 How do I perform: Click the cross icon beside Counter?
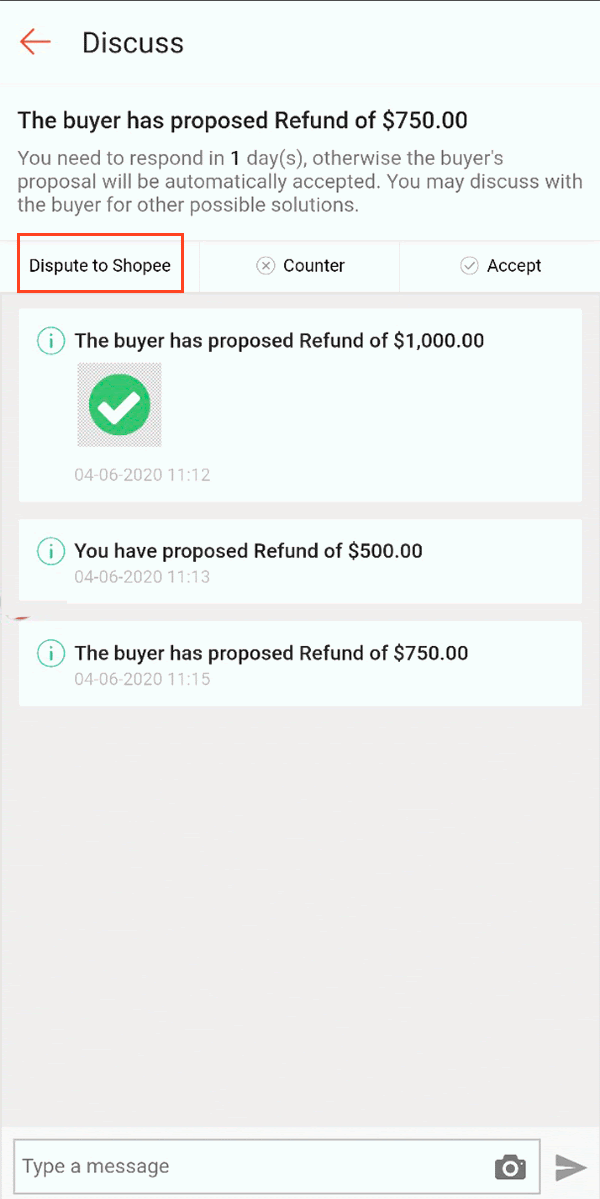pos(266,266)
